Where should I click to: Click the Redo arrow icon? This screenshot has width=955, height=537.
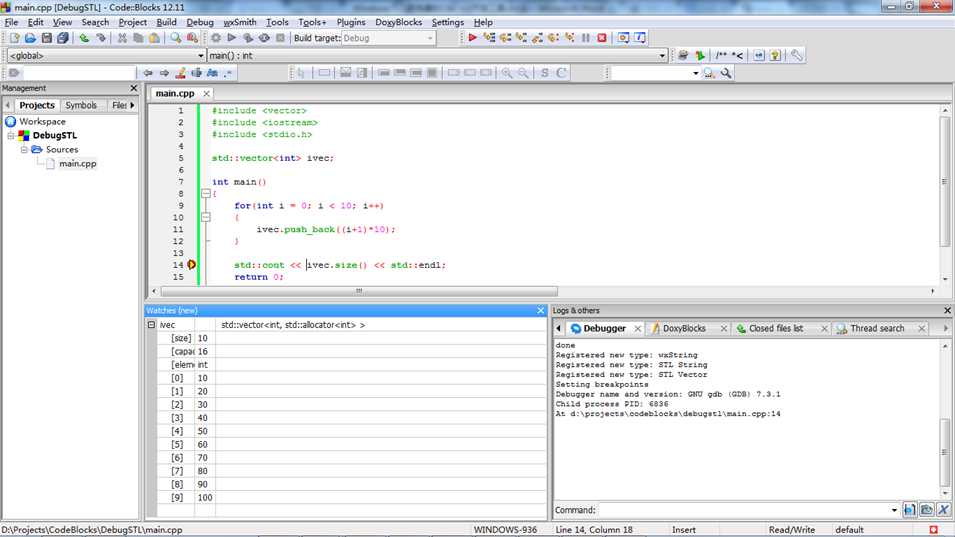point(101,38)
